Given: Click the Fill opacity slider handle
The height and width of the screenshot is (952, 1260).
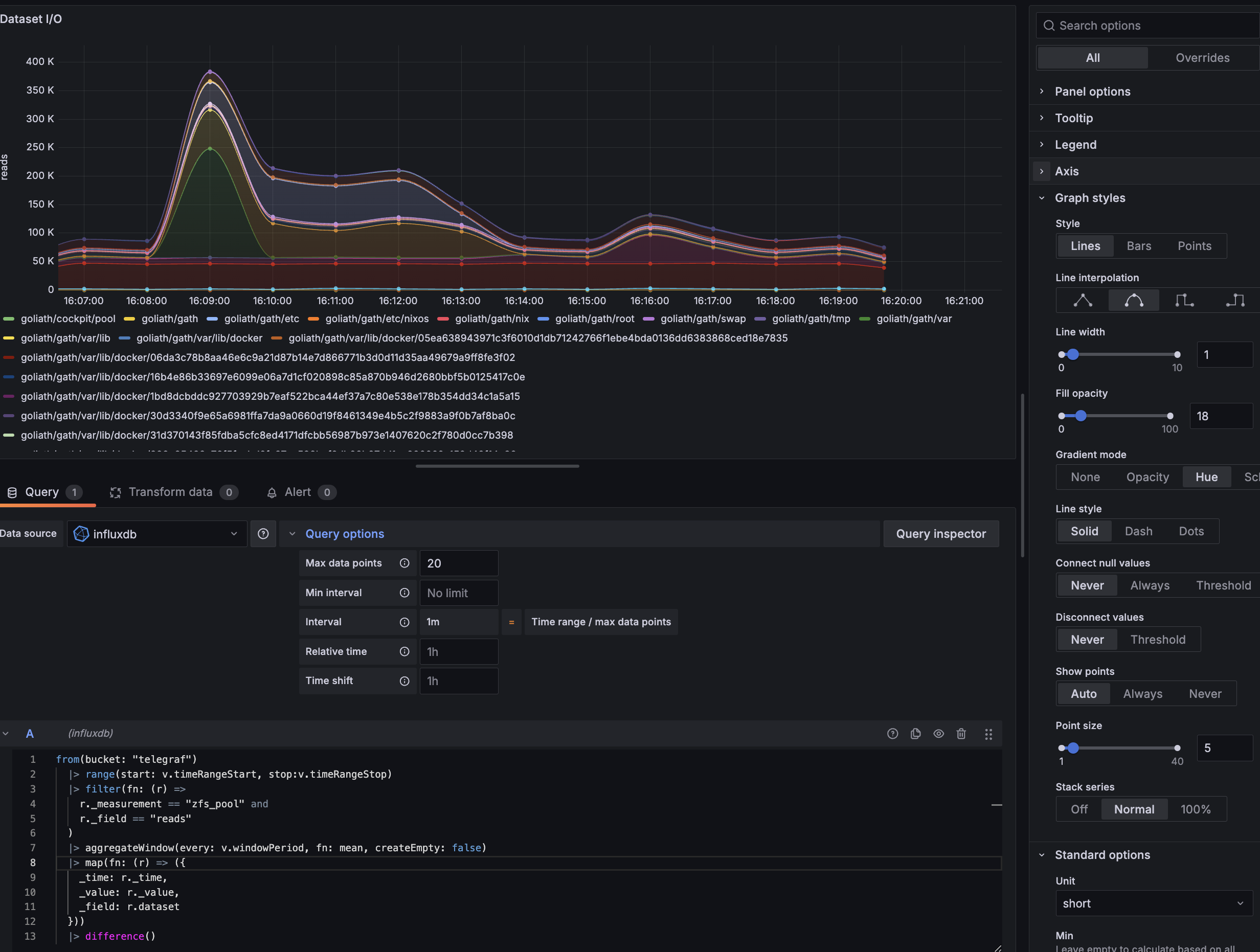Looking at the screenshot, I should (x=1080, y=416).
